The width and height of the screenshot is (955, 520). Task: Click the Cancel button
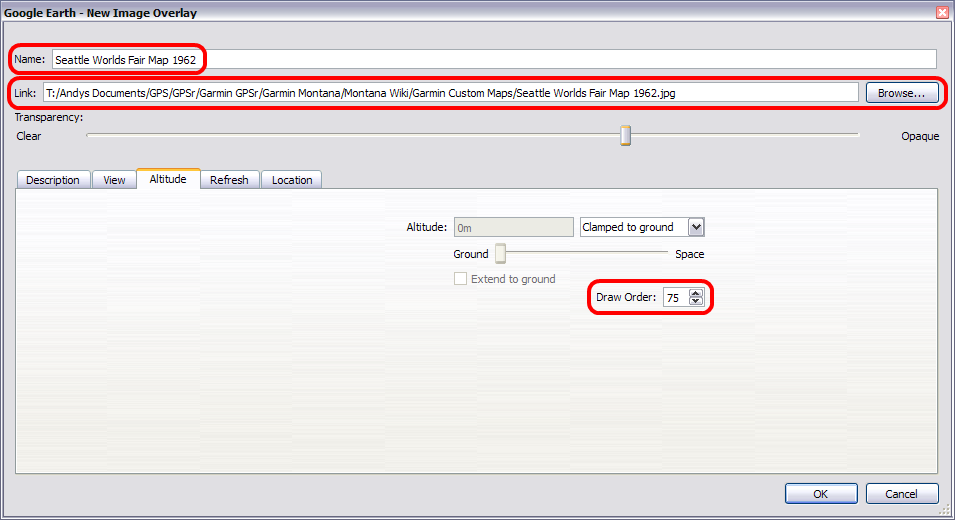(x=901, y=493)
